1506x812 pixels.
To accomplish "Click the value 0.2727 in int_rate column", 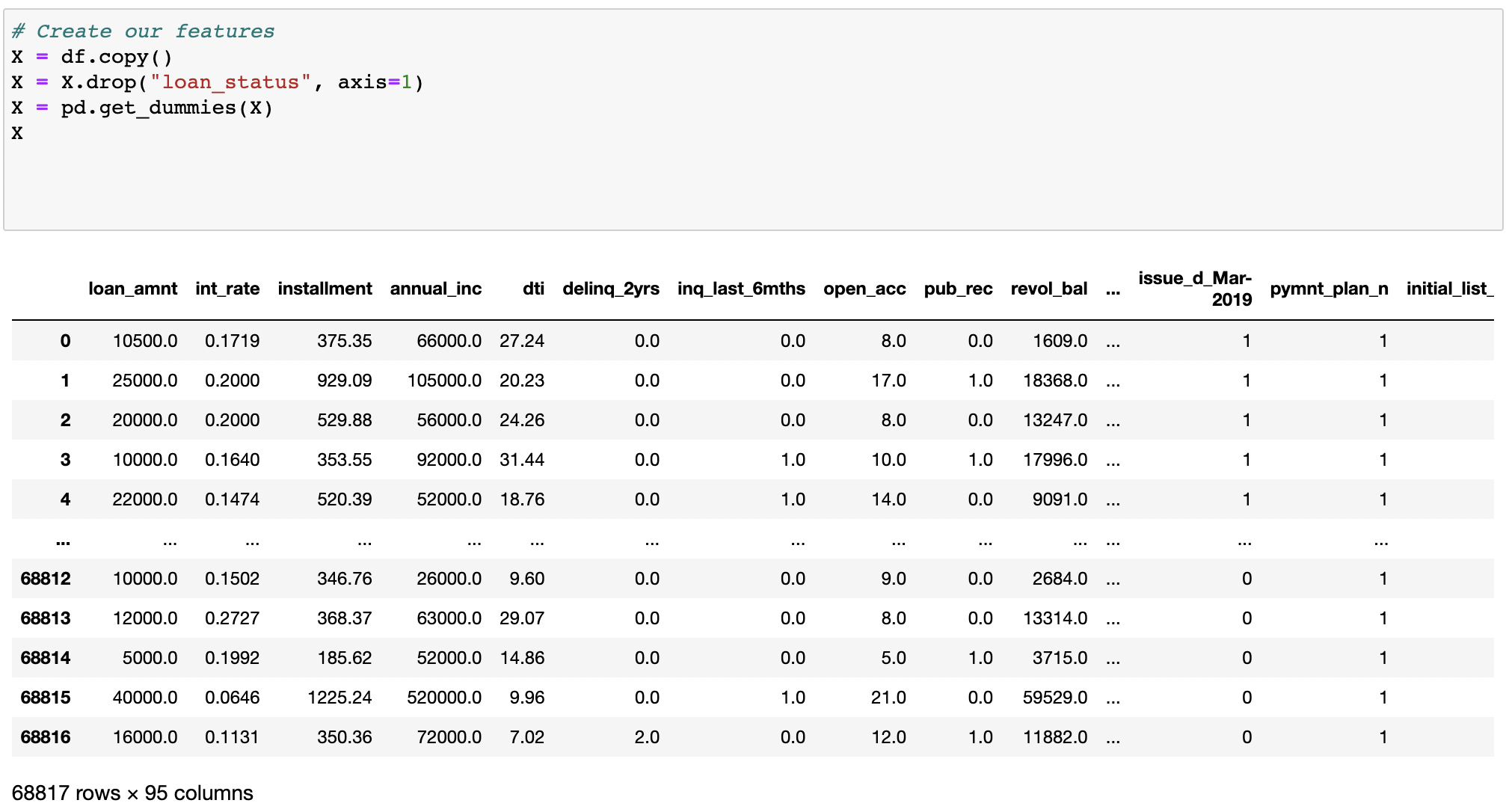I will click(233, 618).
